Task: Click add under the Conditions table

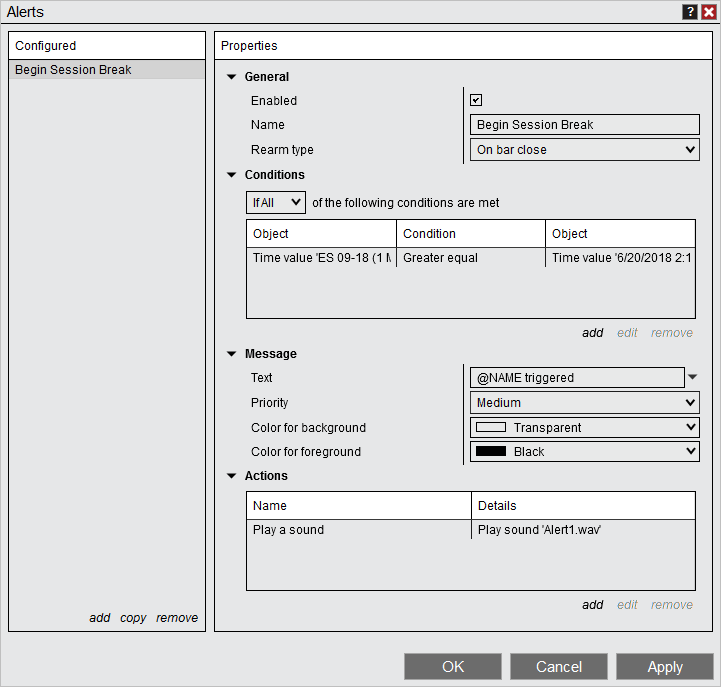Action: click(593, 333)
